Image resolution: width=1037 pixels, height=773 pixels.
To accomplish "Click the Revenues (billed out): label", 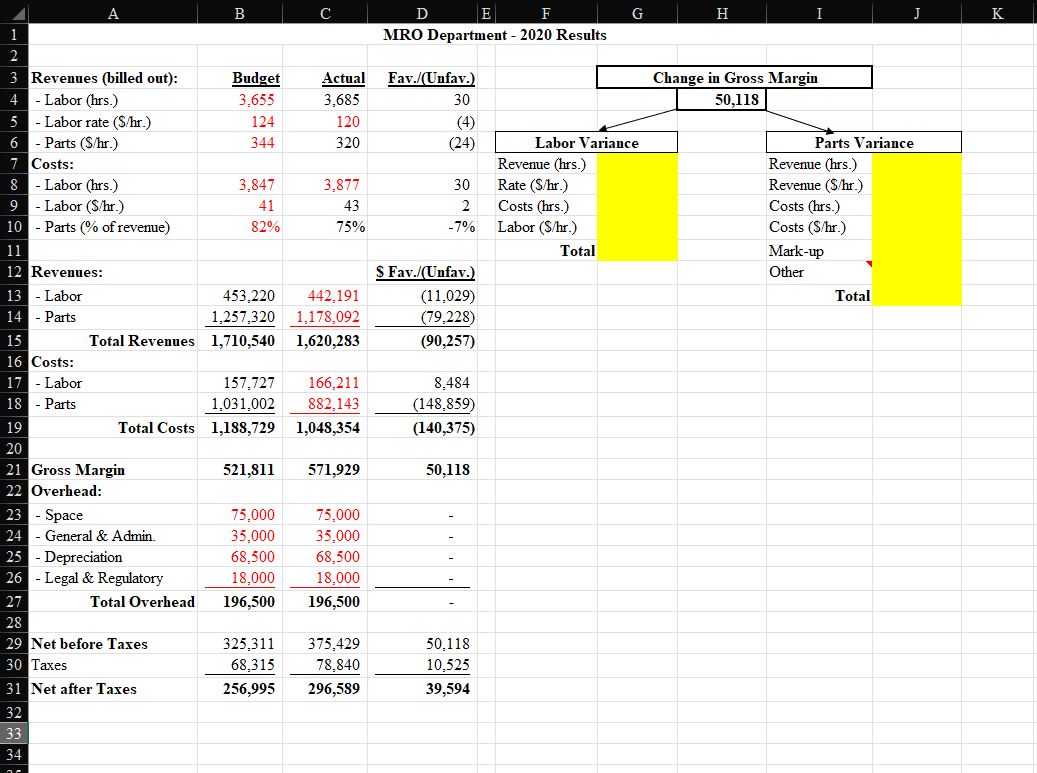I will [x=104, y=78].
